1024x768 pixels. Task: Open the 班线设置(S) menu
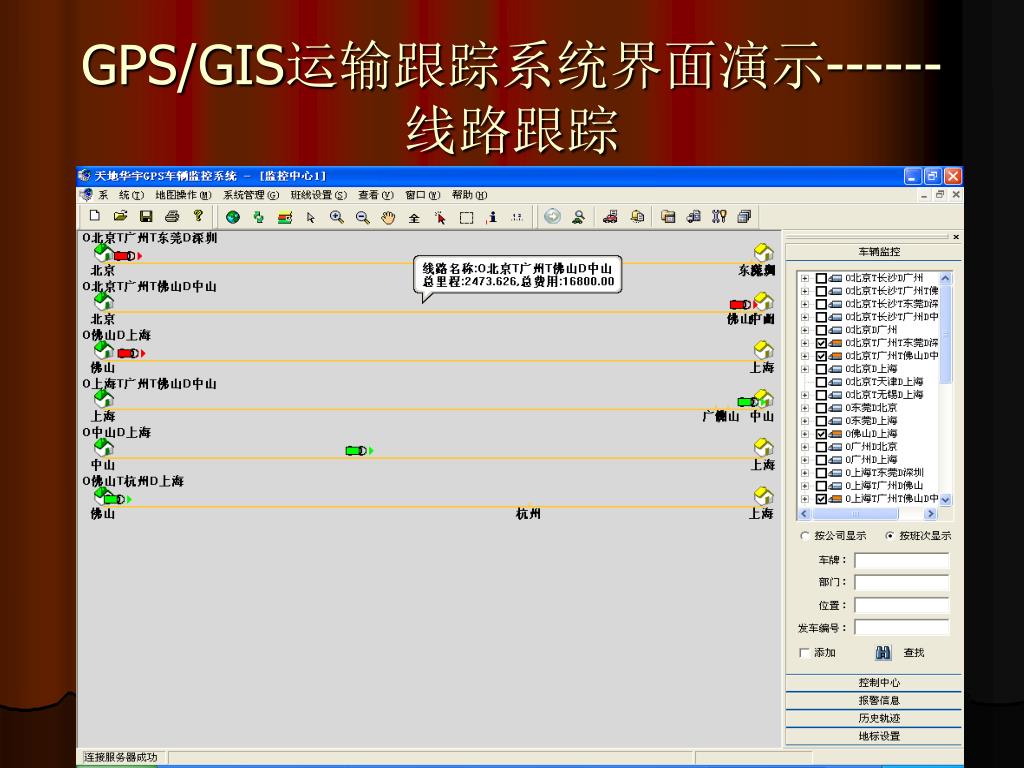tap(319, 195)
